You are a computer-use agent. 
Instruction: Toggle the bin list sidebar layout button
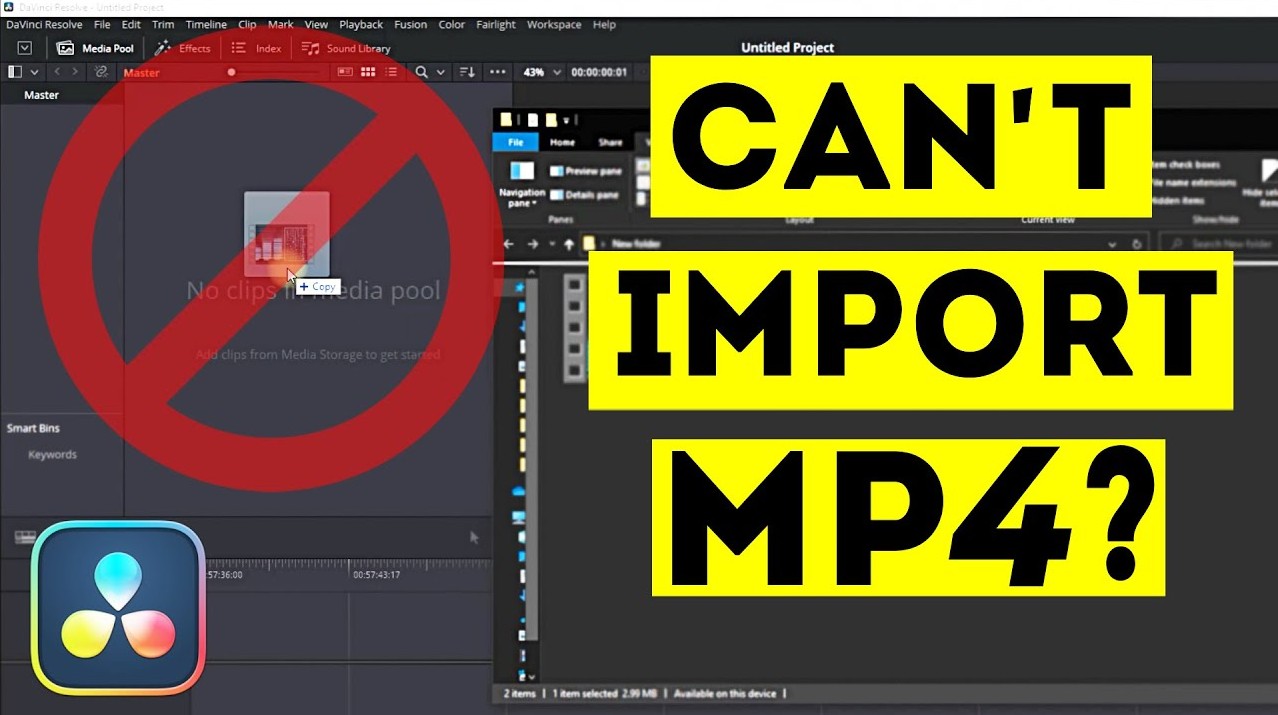[15, 72]
